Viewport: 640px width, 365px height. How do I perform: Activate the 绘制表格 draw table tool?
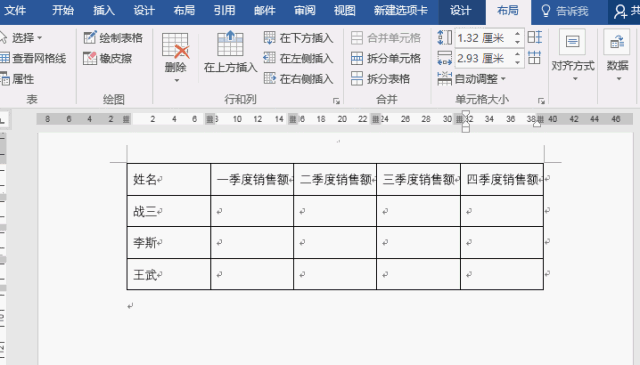pos(113,38)
